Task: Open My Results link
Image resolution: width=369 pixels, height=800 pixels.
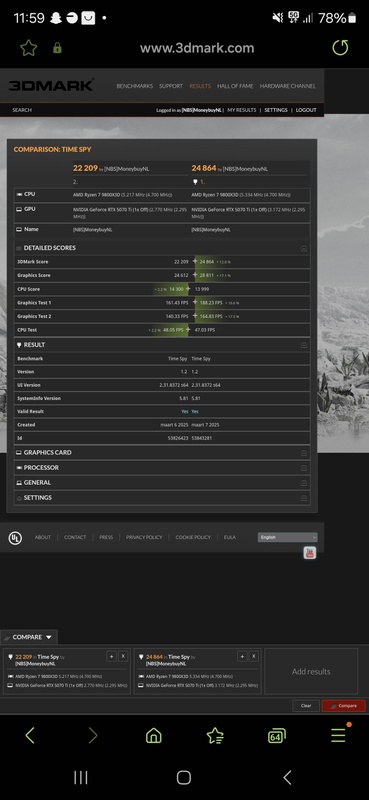Action: [241, 110]
